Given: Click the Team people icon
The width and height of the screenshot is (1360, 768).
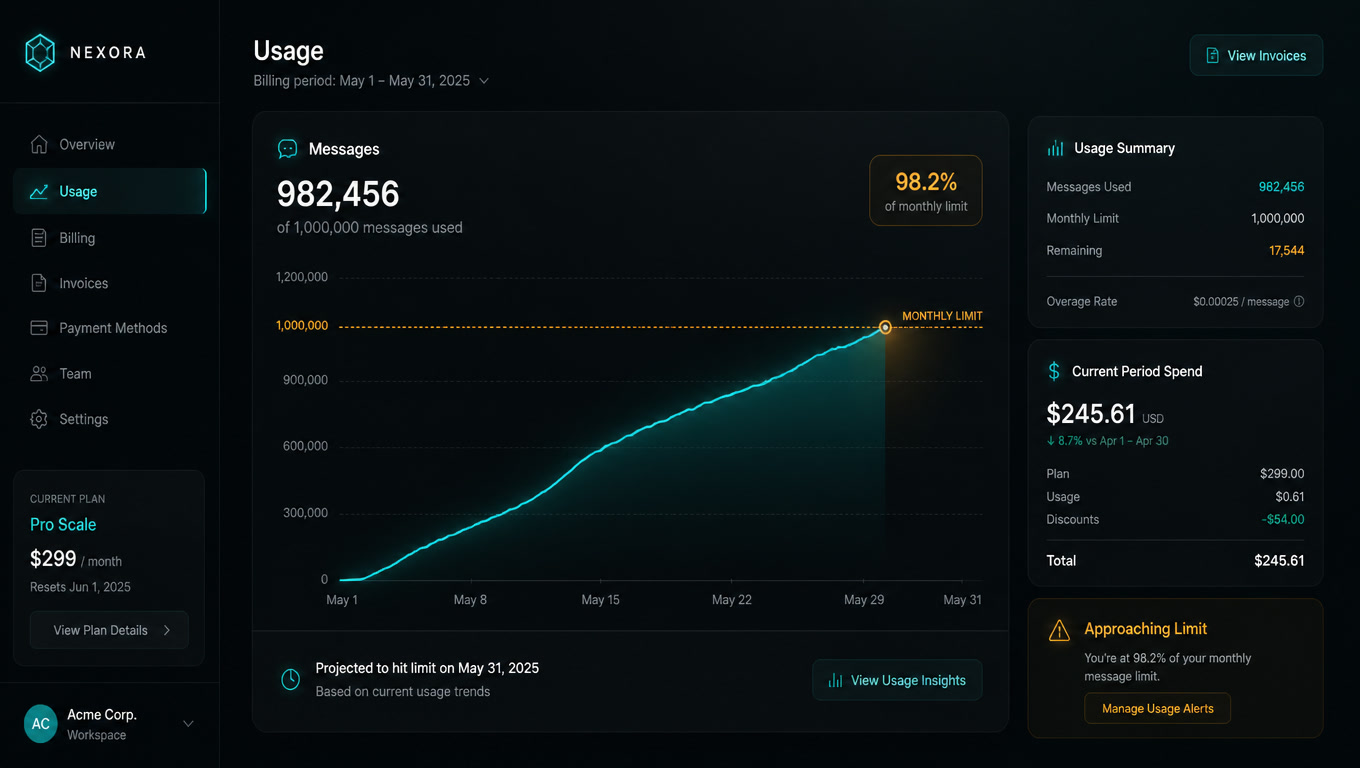Looking at the screenshot, I should click(x=39, y=374).
